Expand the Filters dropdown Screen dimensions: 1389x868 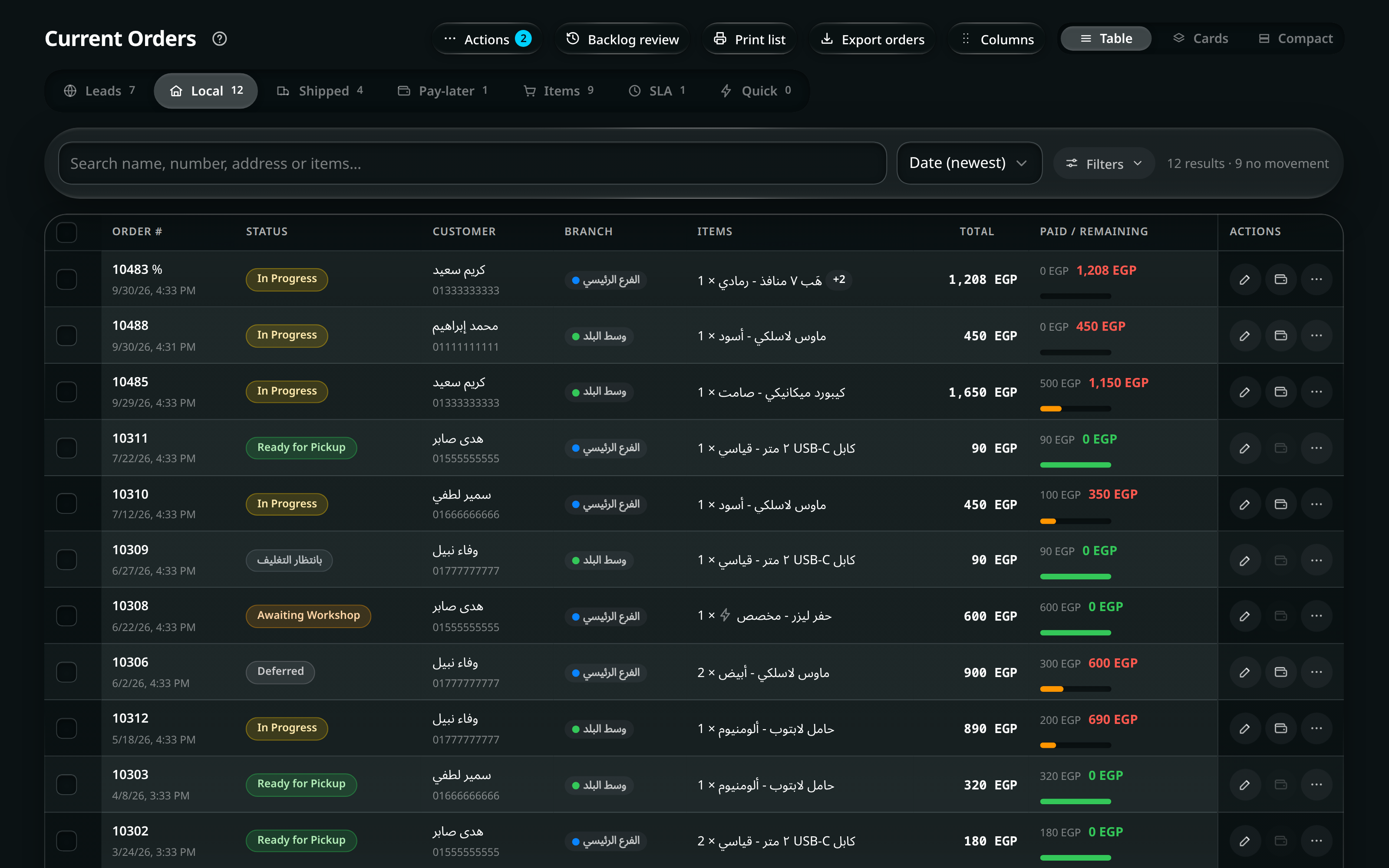pyautogui.click(x=1104, y=164)
